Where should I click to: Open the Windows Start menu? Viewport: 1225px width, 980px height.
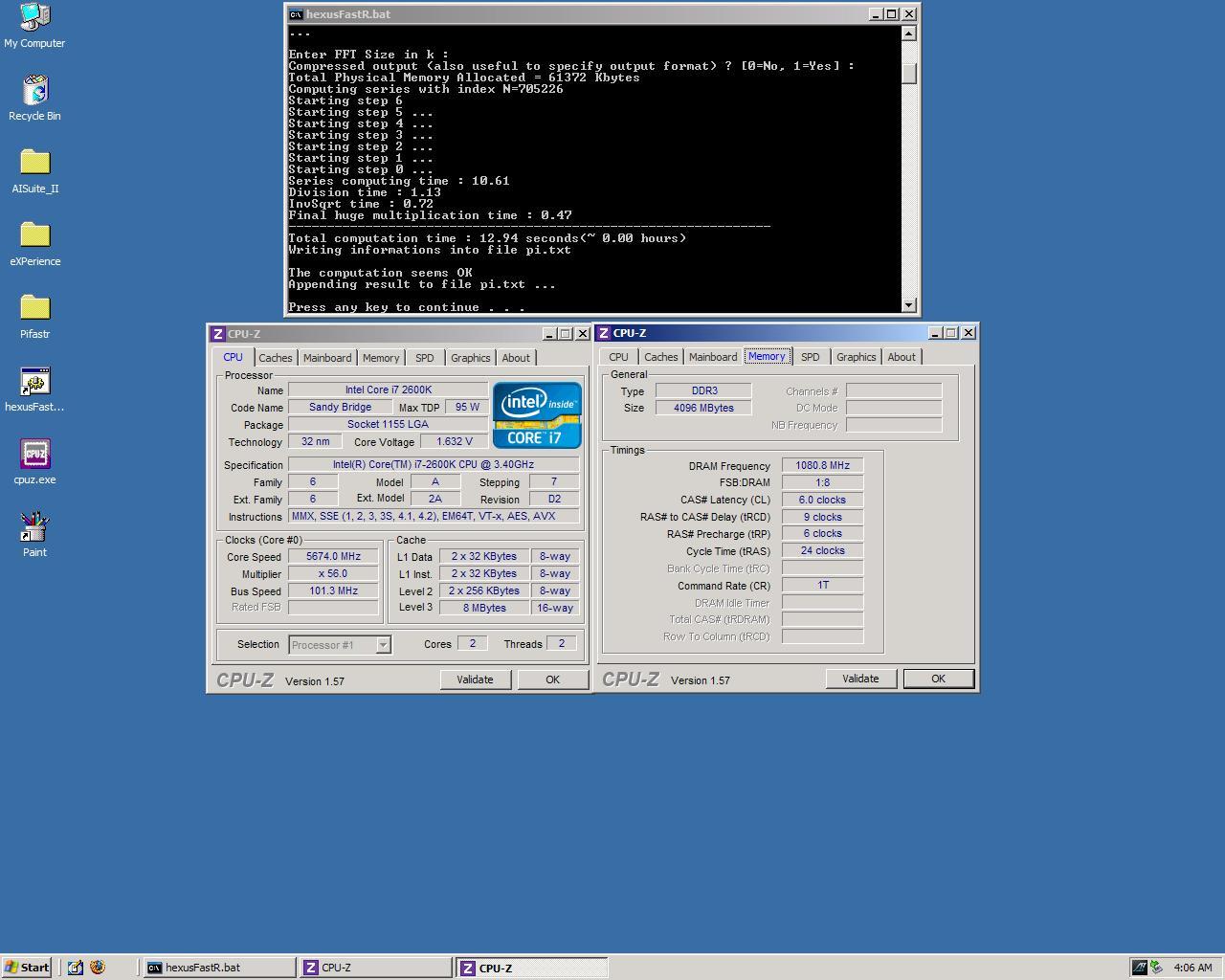(27, 968)
